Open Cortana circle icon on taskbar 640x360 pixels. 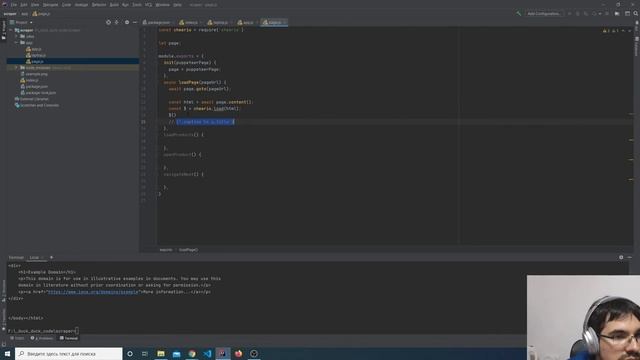coord(130,354)
